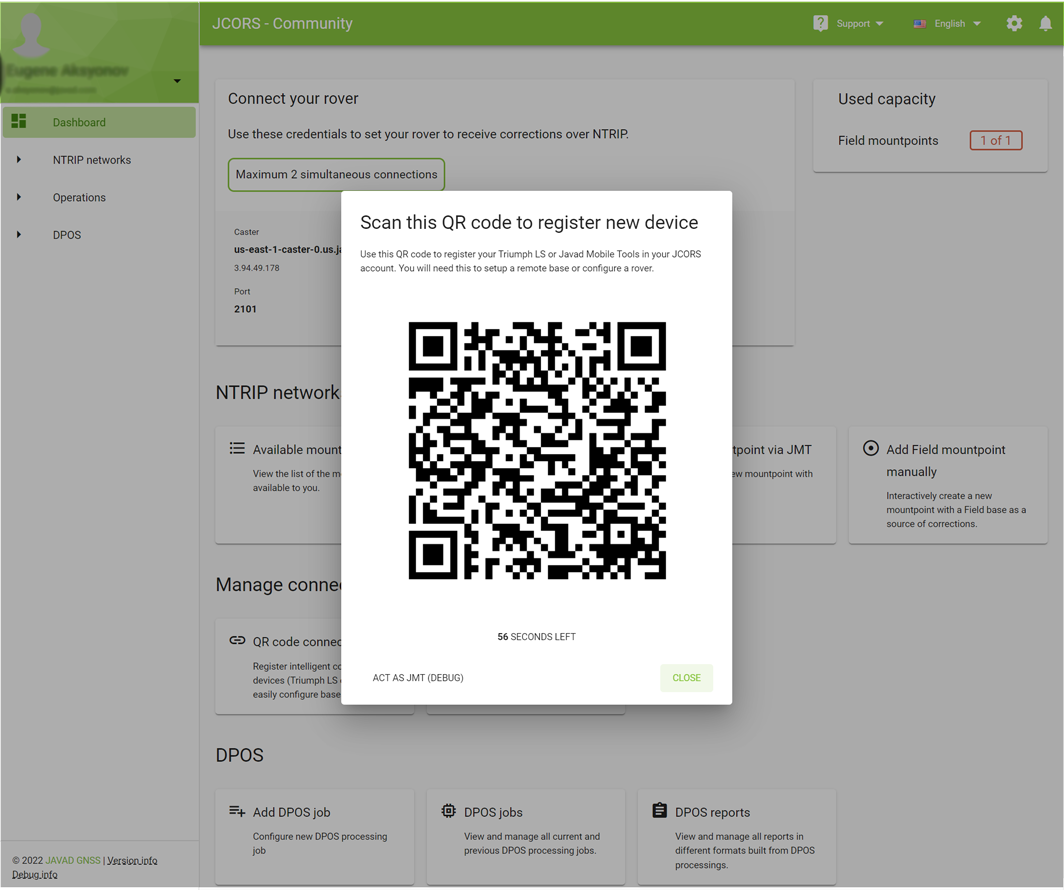Viewport: 1064px width, 890px height.
Task: Click QR code connect link icon
Action: pyautogui.click(x=237, y=640)
